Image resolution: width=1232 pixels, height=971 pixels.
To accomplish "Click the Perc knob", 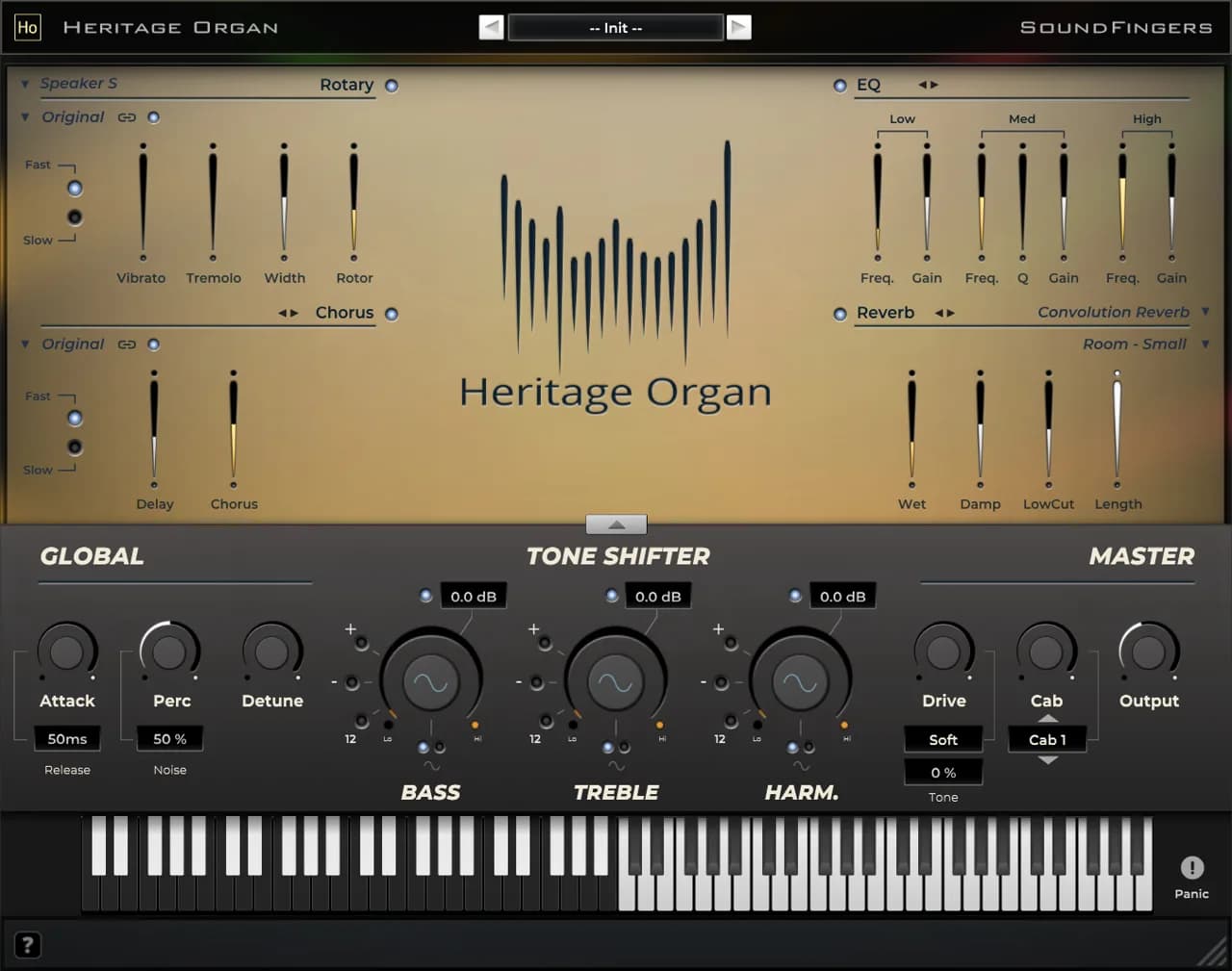I will point(169,652).
